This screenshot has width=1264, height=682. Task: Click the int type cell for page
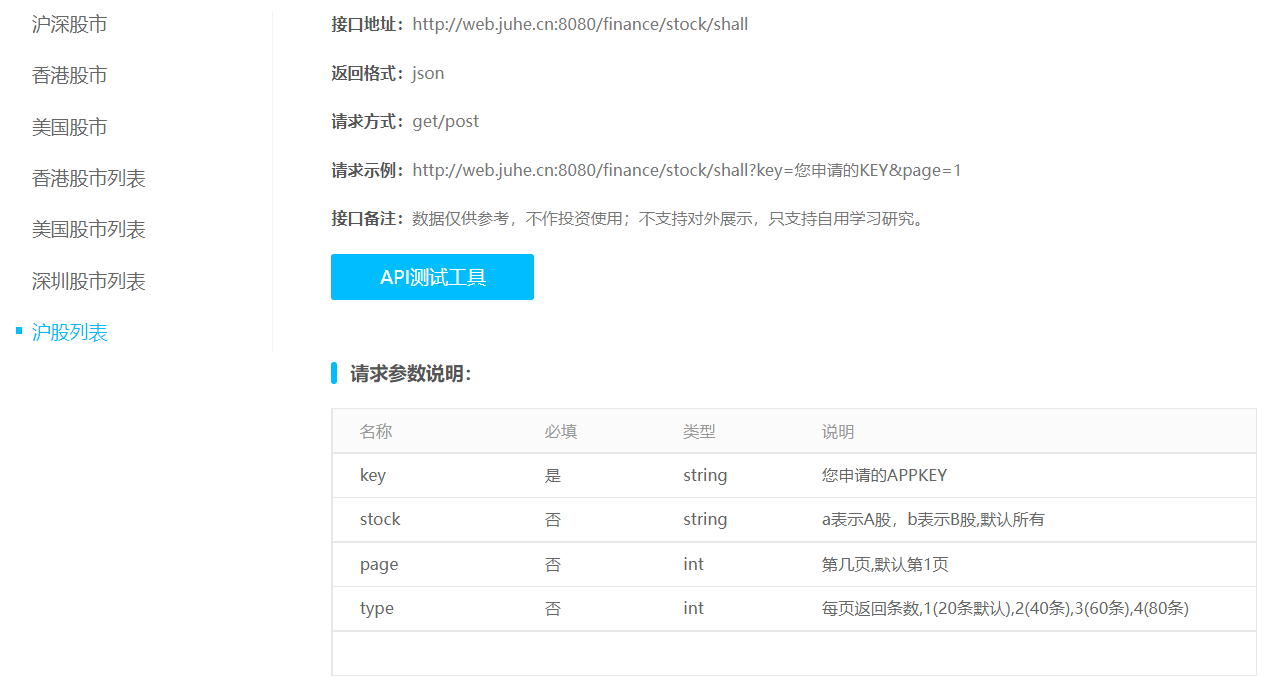click(694, 564)
